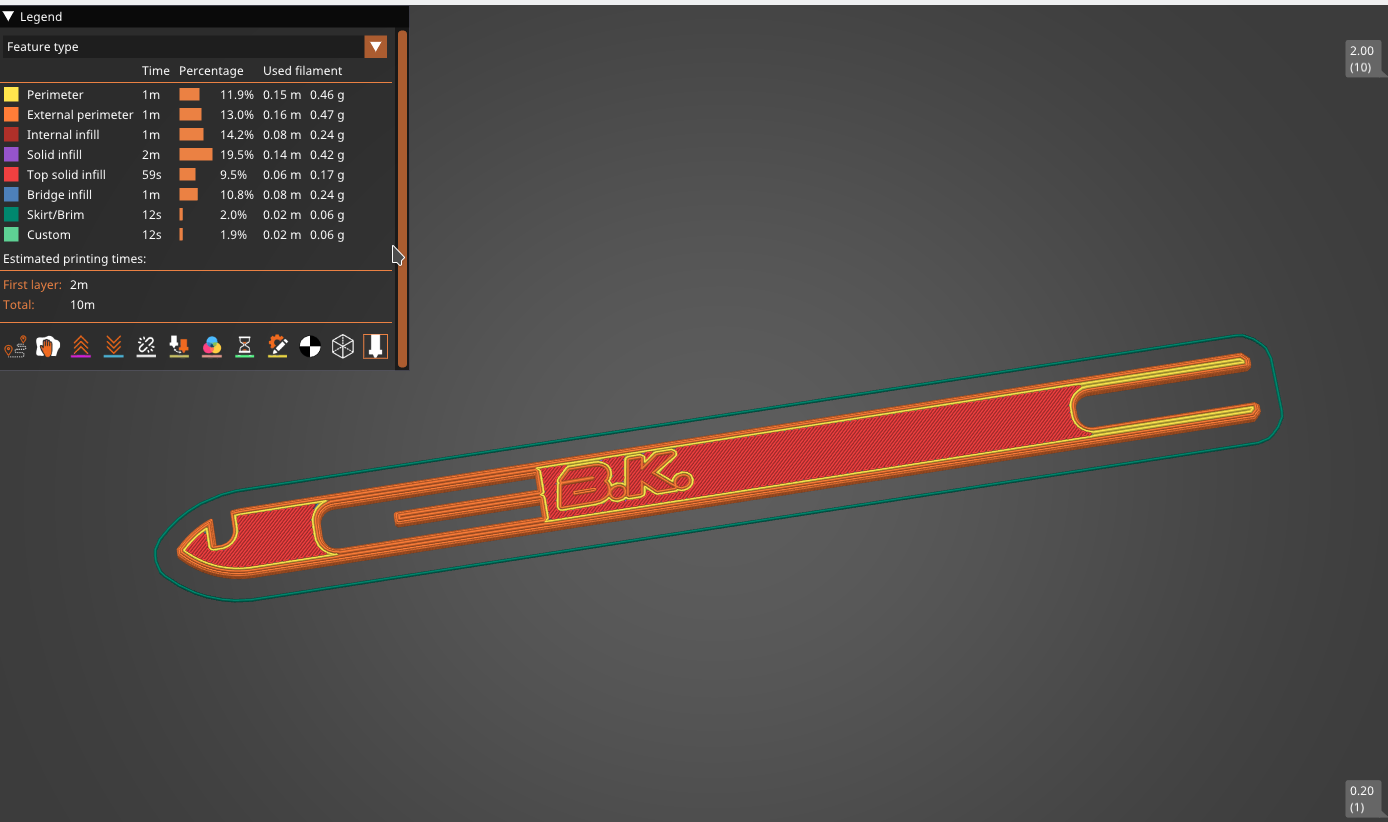Toggle the Shells cube icon
The width and height of the screenshot is (1388, 822).
[x=343, y=347]
